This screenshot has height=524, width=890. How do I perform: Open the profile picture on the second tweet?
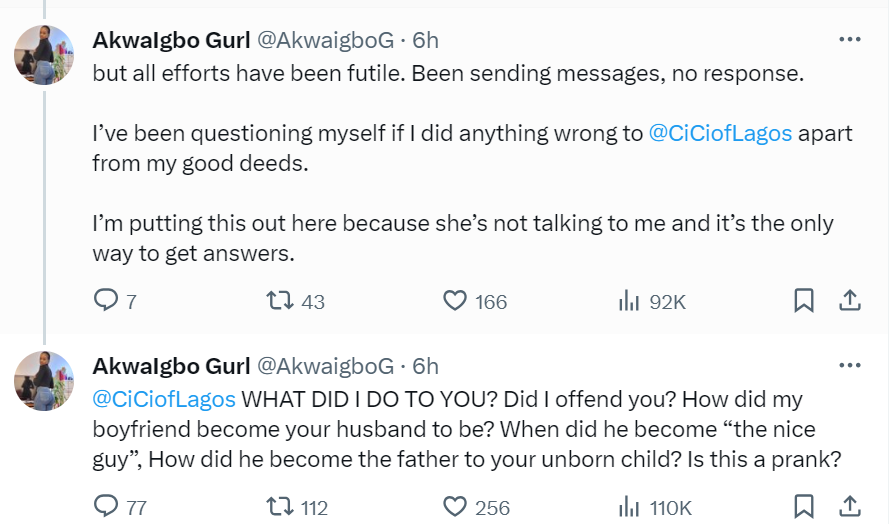coord(44,381)
